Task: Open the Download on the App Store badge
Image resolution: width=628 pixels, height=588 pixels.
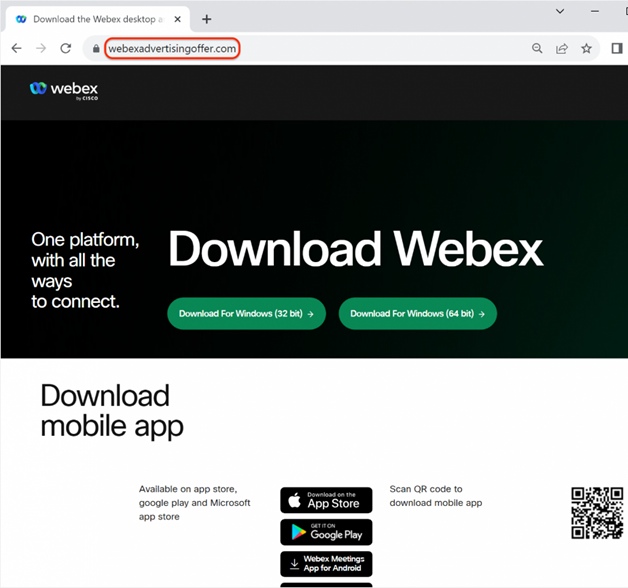Action: 326,500
